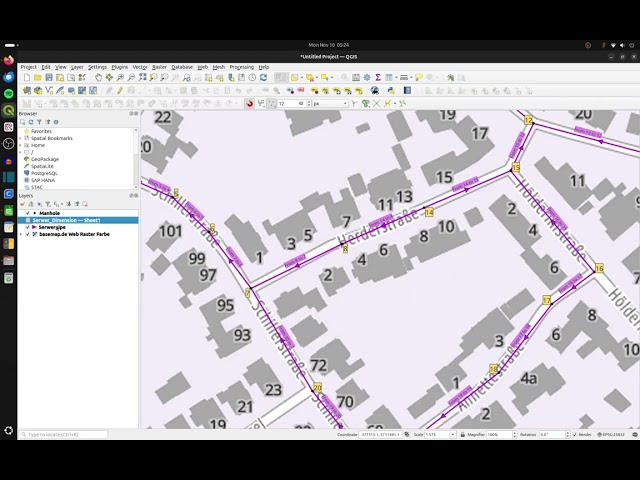Image resolution: width=640 pixels, height=480 pixels.
Task: Toggle visibility of the Serwer pipe layer
Action: click(x=28, y=227)
